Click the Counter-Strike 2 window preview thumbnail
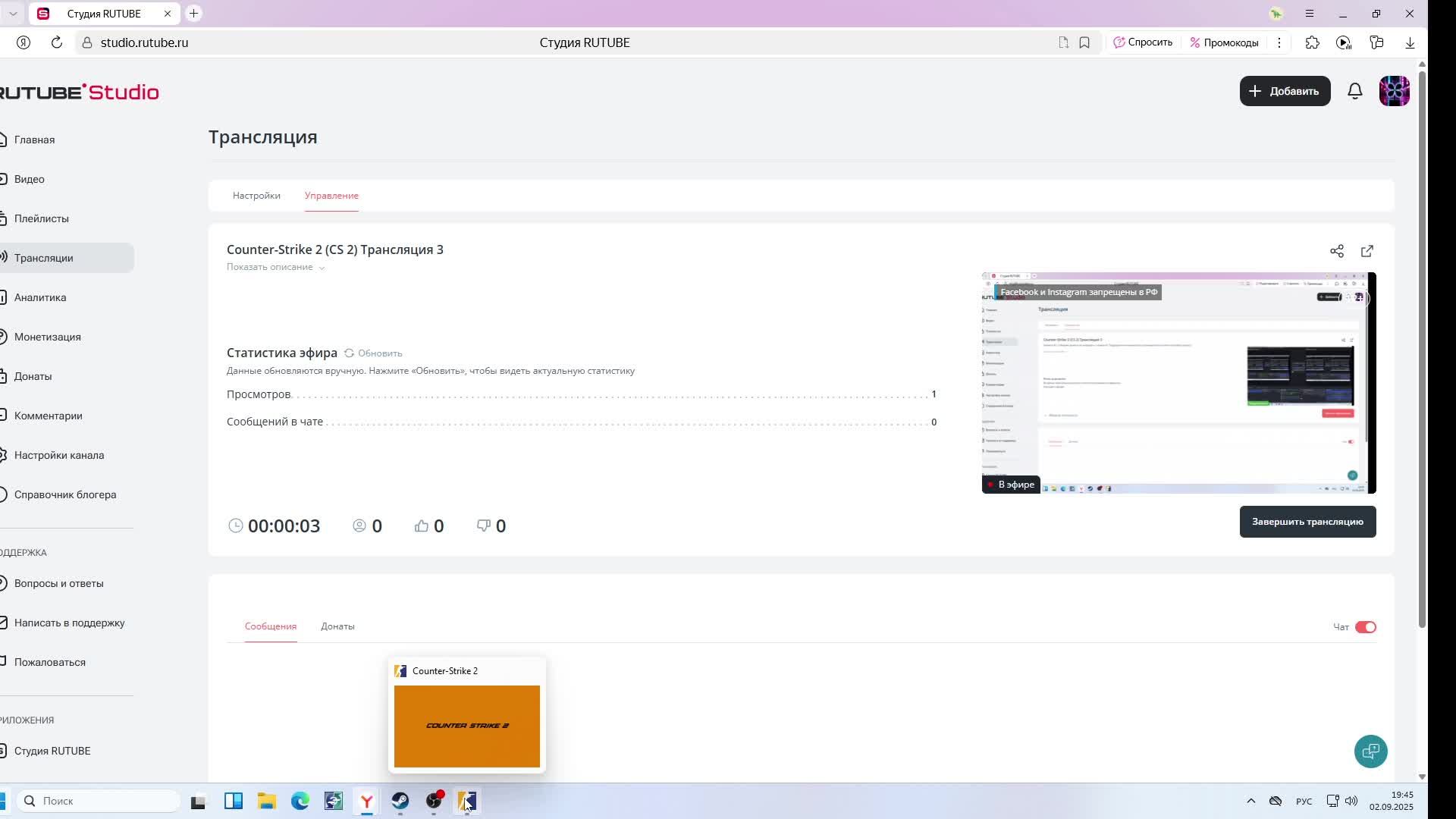The width and height of the screenshot is (1456, 819). pyautogui.click(x=466, y=726)
